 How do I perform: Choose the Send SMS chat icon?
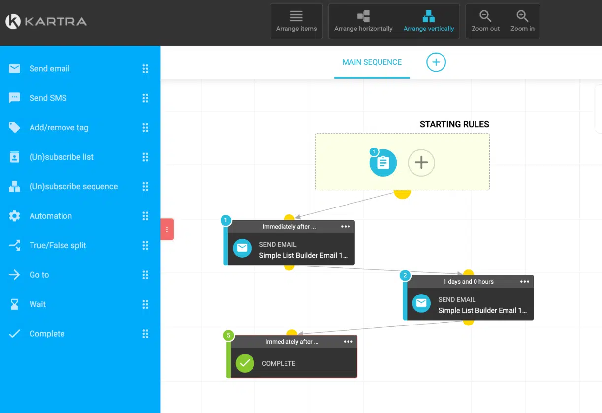(14, 98)
